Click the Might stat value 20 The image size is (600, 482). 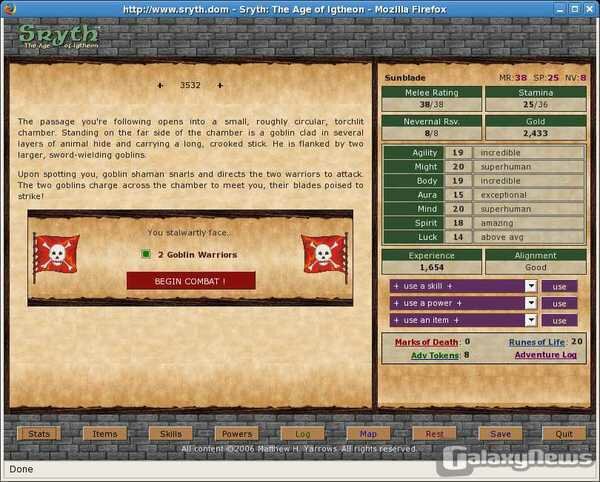tap(458, 167)
